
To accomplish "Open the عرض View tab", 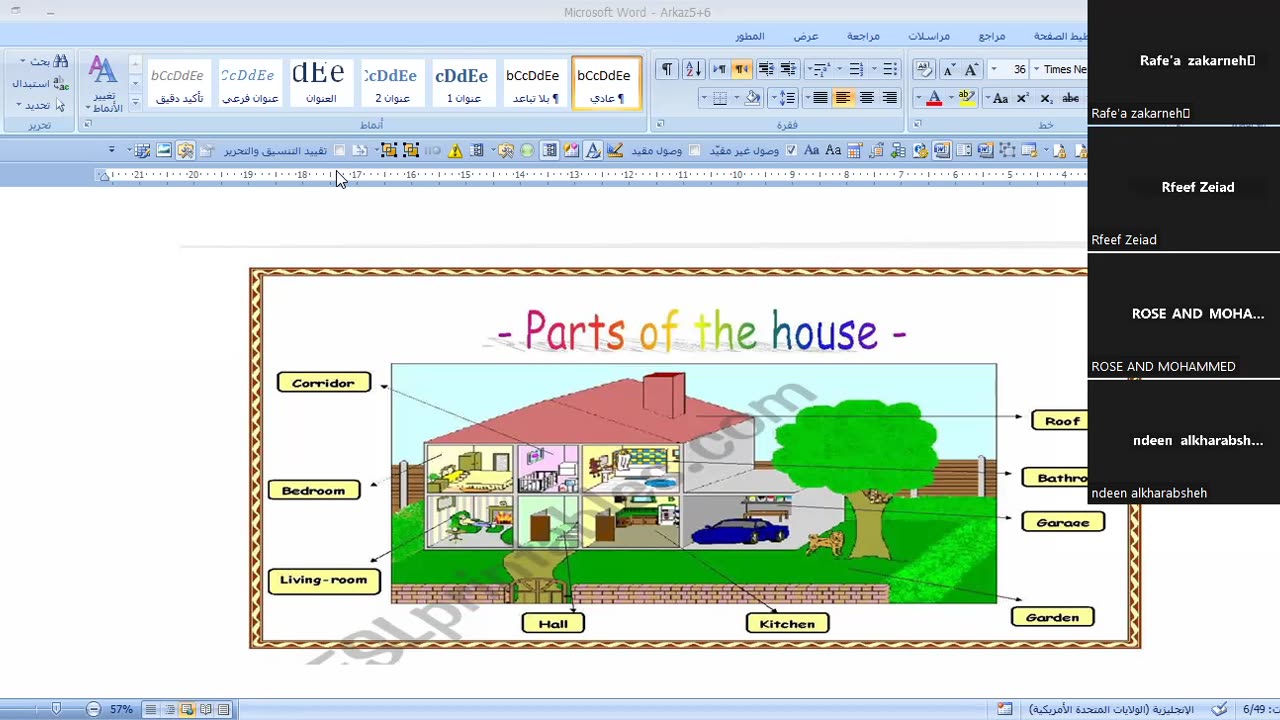I will 806,36.
